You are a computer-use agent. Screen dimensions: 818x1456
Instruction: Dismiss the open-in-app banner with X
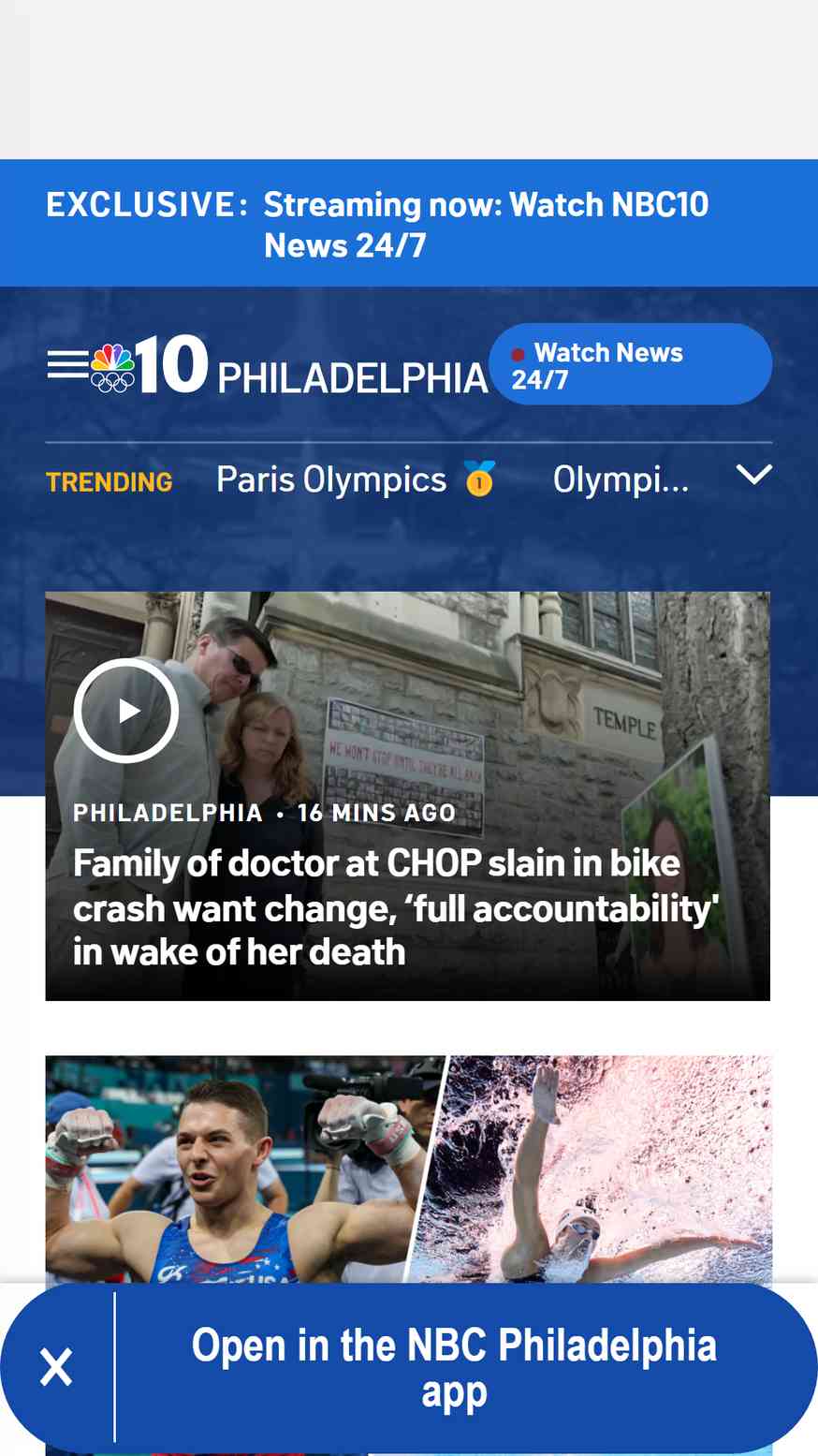56,1367
